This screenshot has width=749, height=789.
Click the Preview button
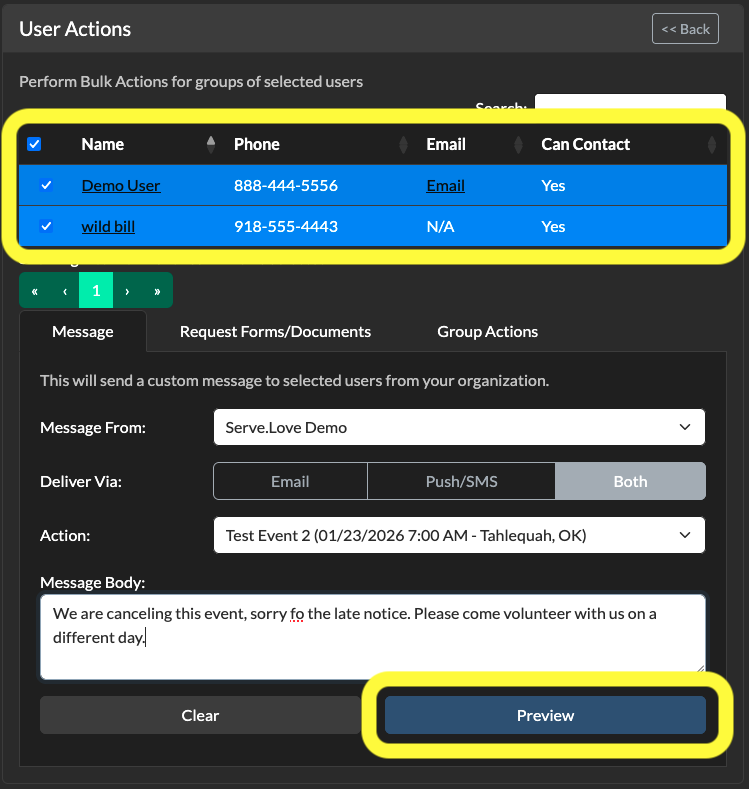[x=545, y=715]
